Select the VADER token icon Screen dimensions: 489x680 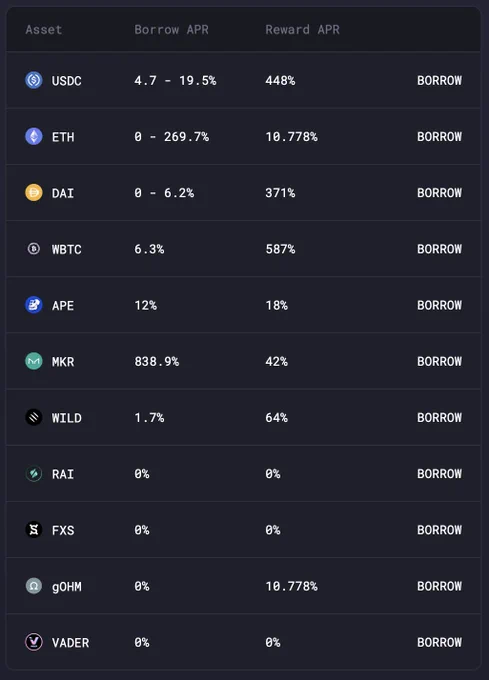(34, 642)
